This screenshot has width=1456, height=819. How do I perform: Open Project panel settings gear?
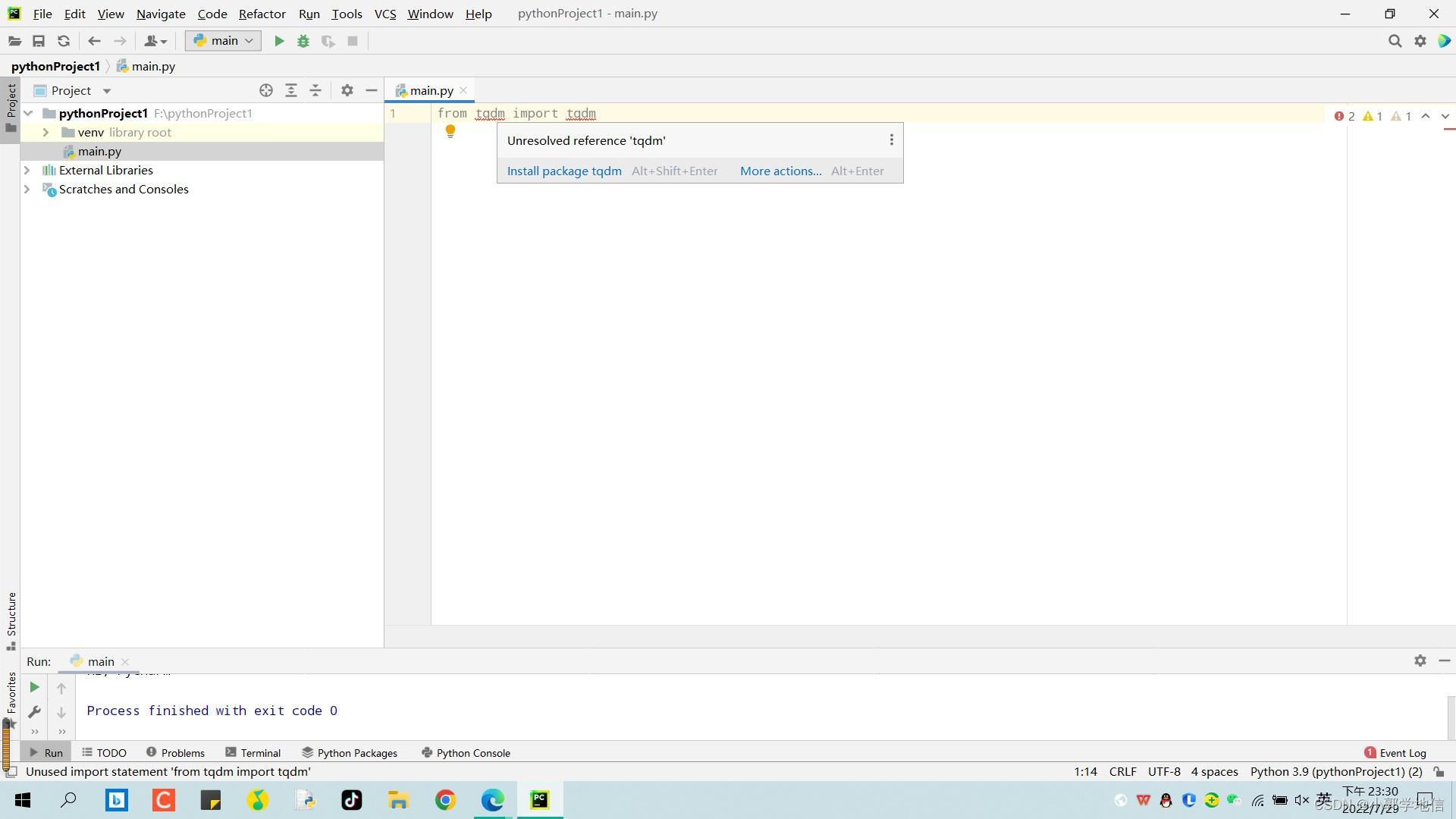(347, 90)
